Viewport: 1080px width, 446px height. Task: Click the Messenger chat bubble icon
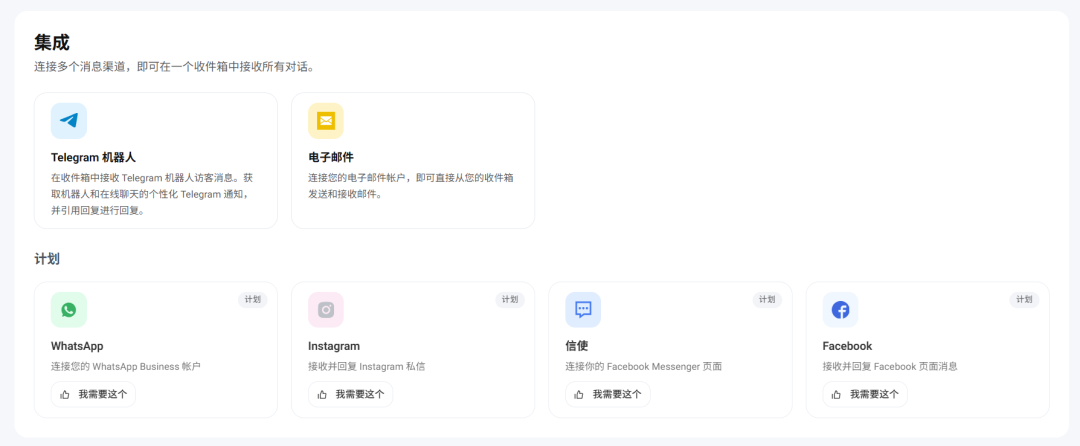[x=583, y=310]
